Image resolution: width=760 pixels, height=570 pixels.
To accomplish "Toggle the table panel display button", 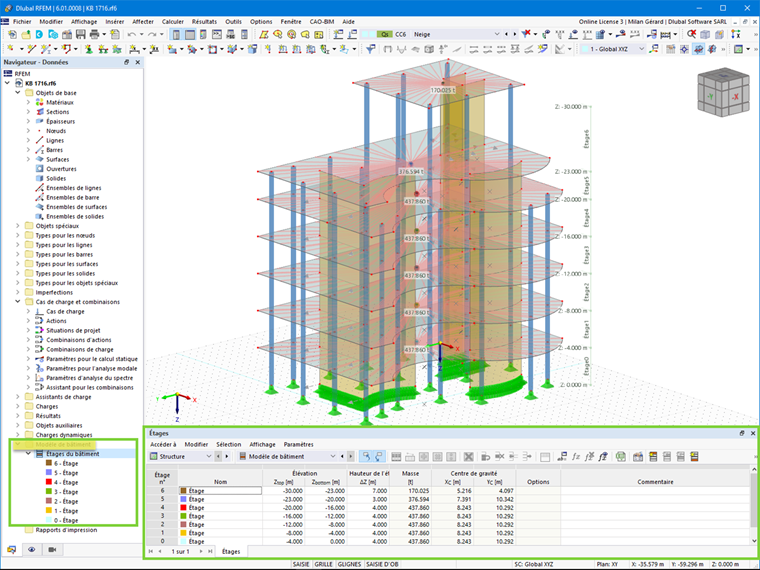I will (x=190, y=34).
